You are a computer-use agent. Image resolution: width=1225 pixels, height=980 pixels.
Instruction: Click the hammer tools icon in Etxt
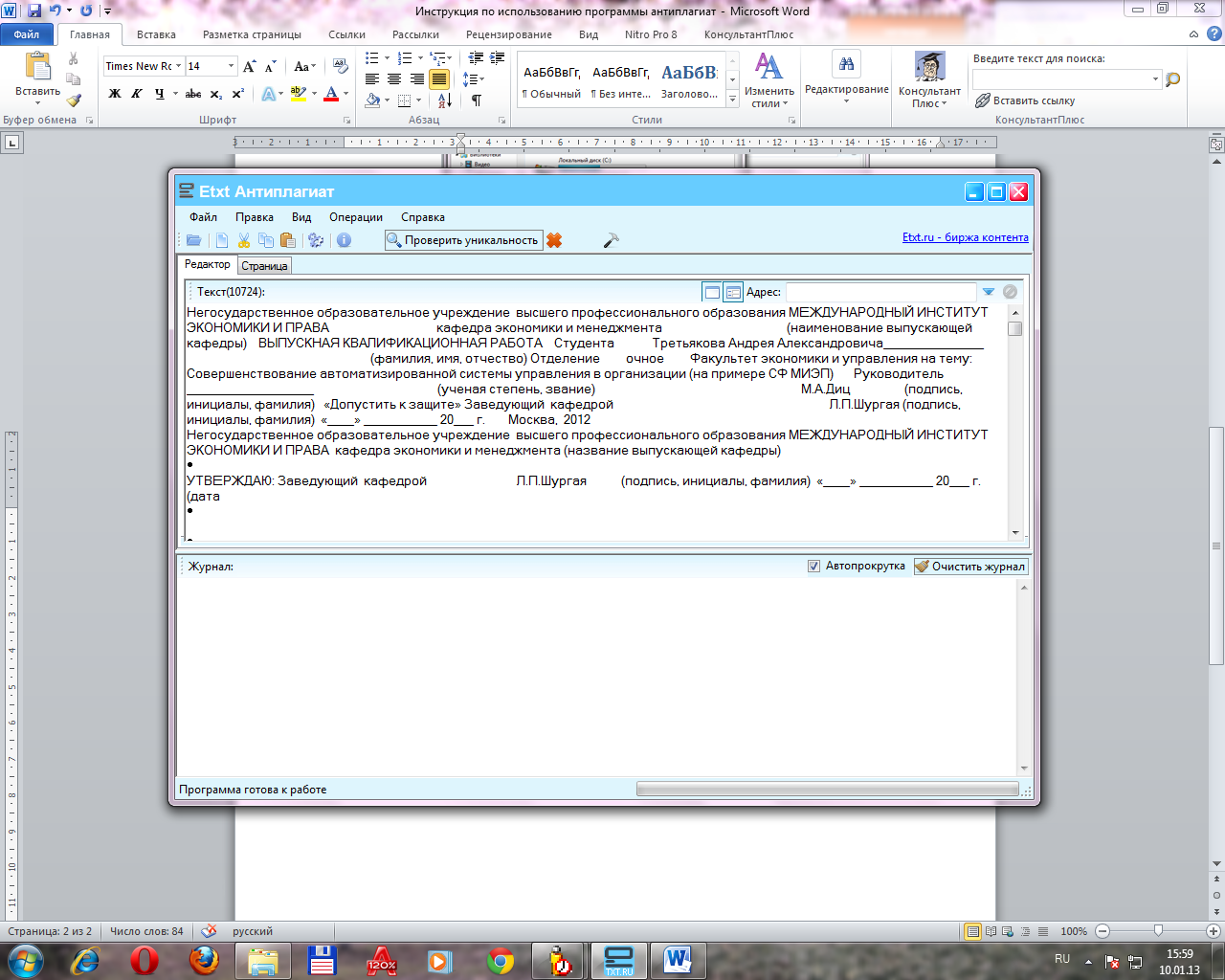[x=612, y=240]
